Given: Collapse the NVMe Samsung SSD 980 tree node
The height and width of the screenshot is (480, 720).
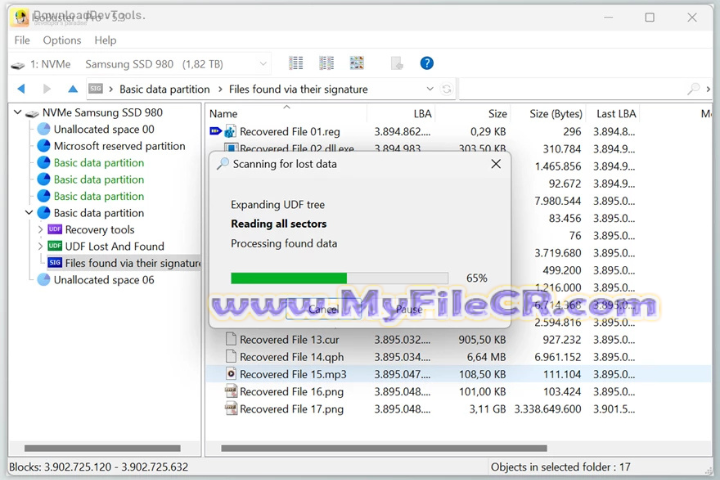Looking at the screenshot, I should pos(17,112).
